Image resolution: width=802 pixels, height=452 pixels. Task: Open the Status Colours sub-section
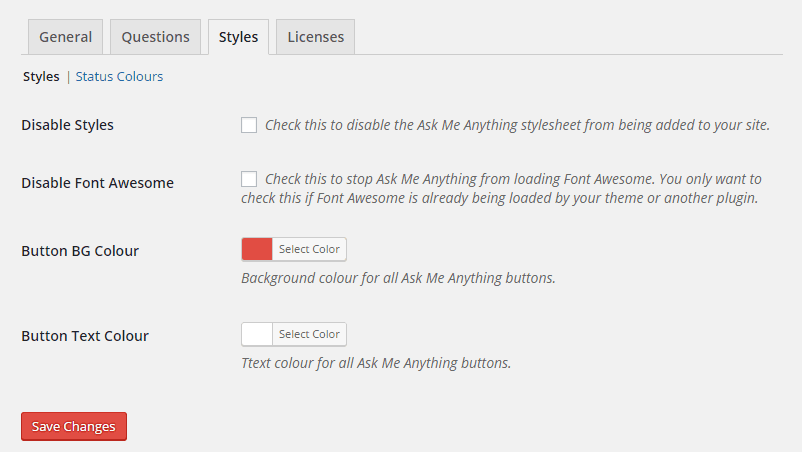point(119,76)
